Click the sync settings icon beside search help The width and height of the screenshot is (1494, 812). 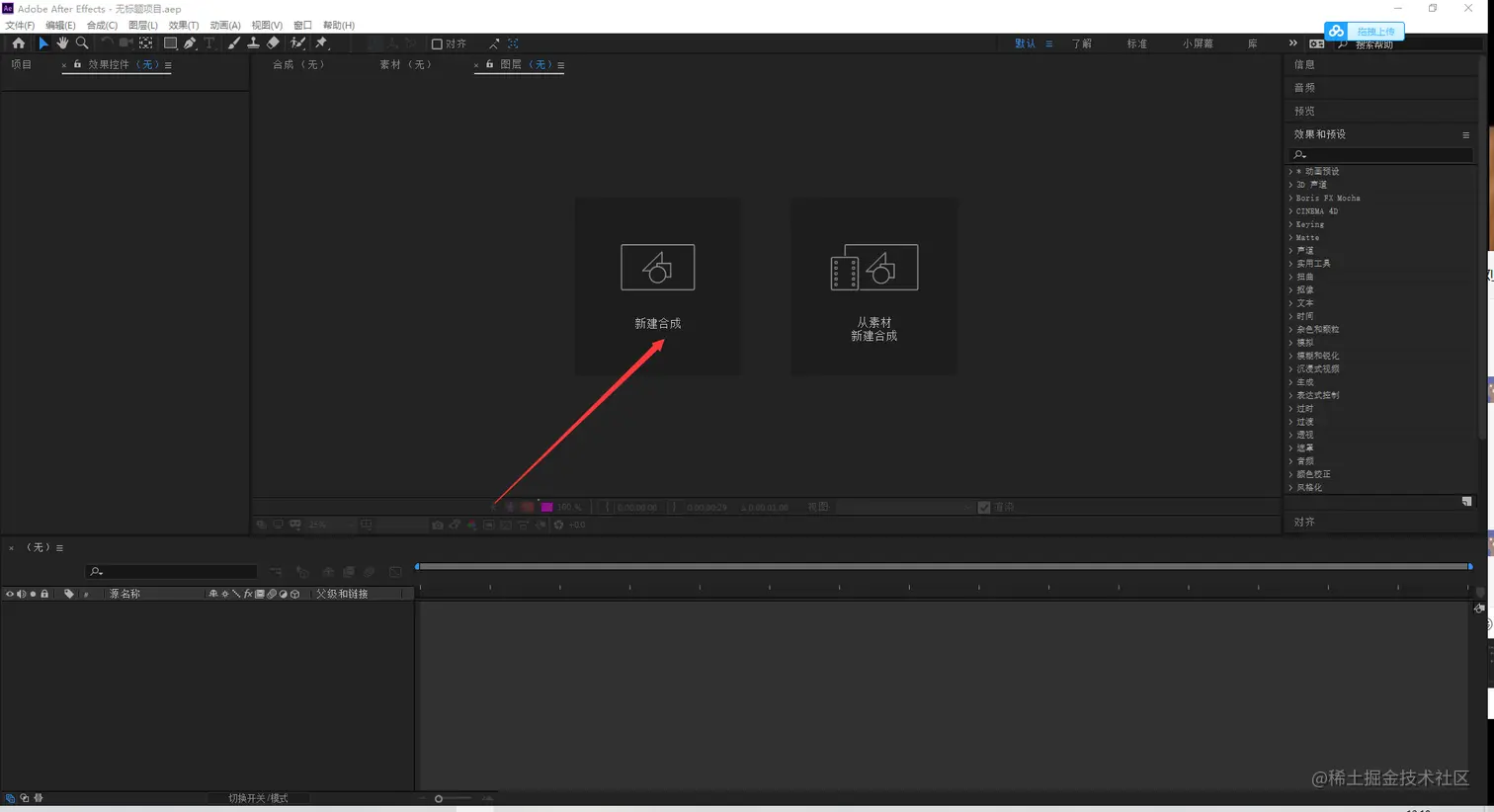click(1317, 43)
